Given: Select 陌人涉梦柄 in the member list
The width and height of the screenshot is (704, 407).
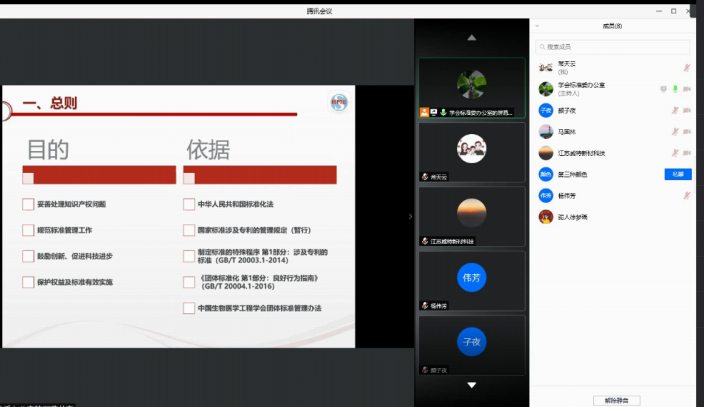Looking at the screenshot, I should tap(580, 216).
